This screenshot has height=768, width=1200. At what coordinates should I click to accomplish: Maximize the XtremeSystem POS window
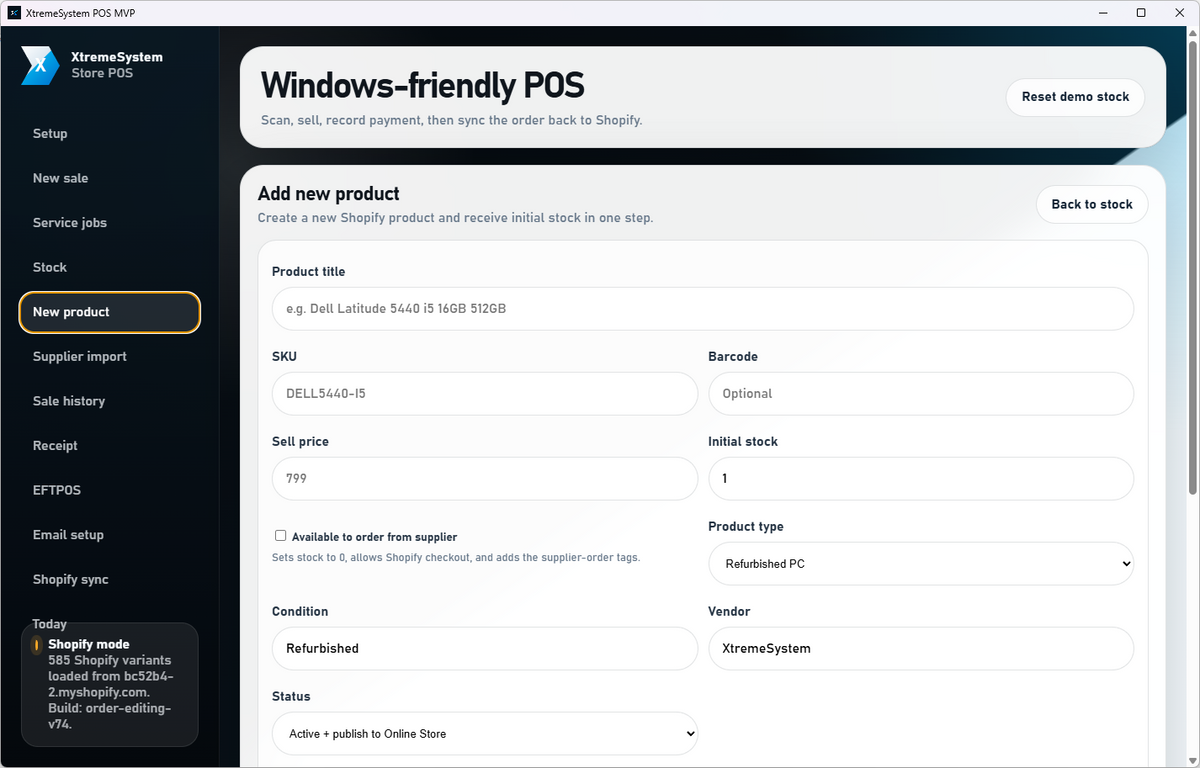click(x=1141, y=13)
